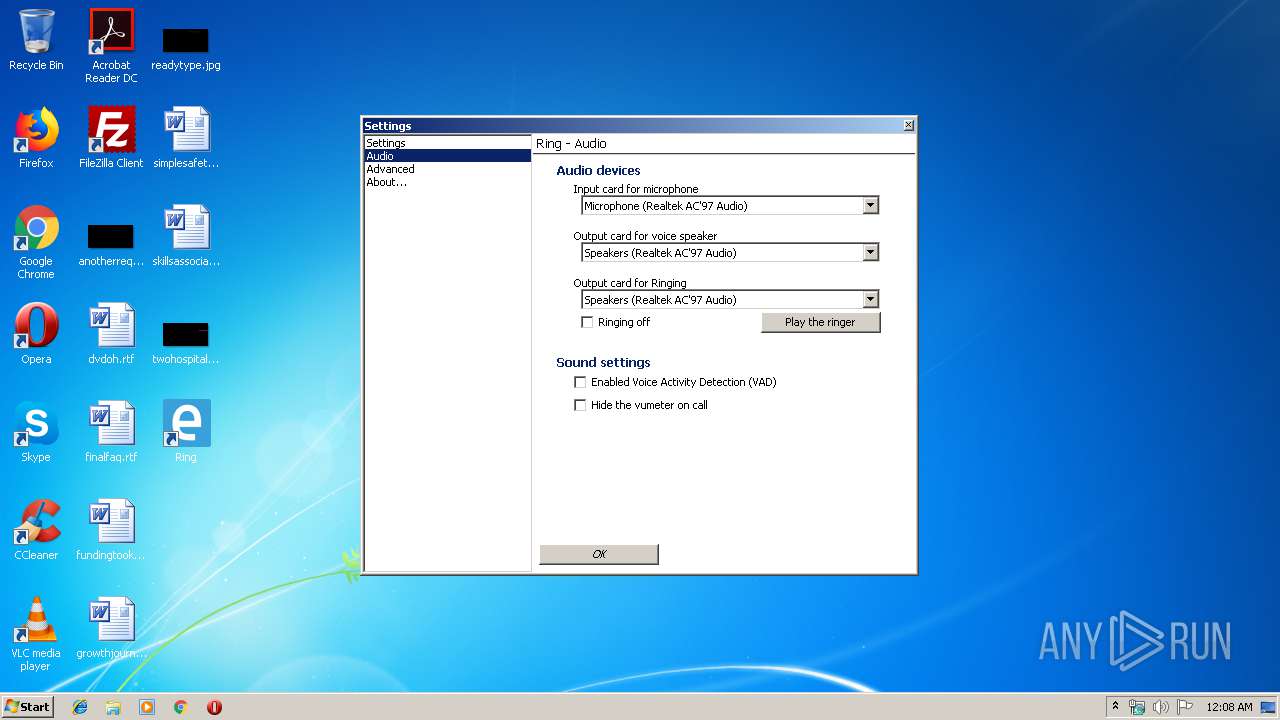
Task: Click the volume speaker tray icon
Action: (x=1161, y=707)
